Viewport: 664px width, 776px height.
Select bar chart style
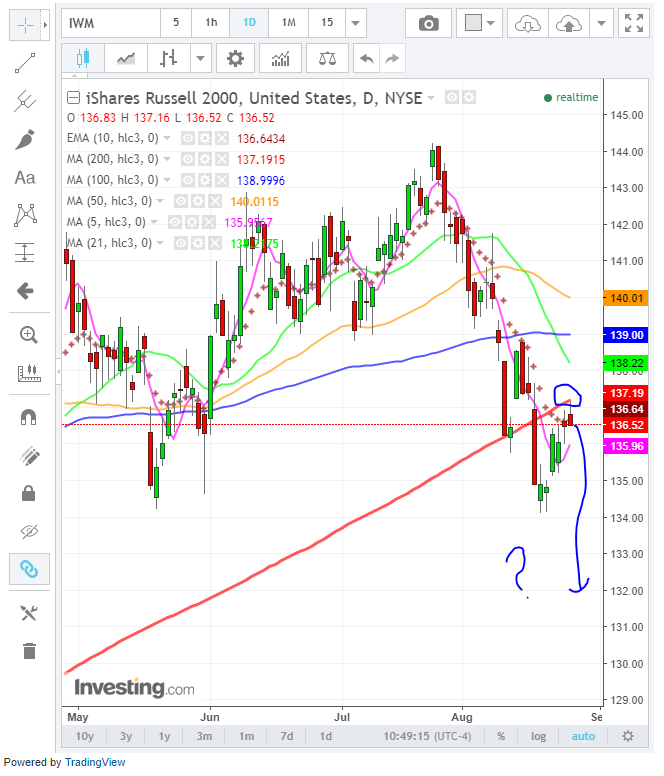[x=169, y=58]
